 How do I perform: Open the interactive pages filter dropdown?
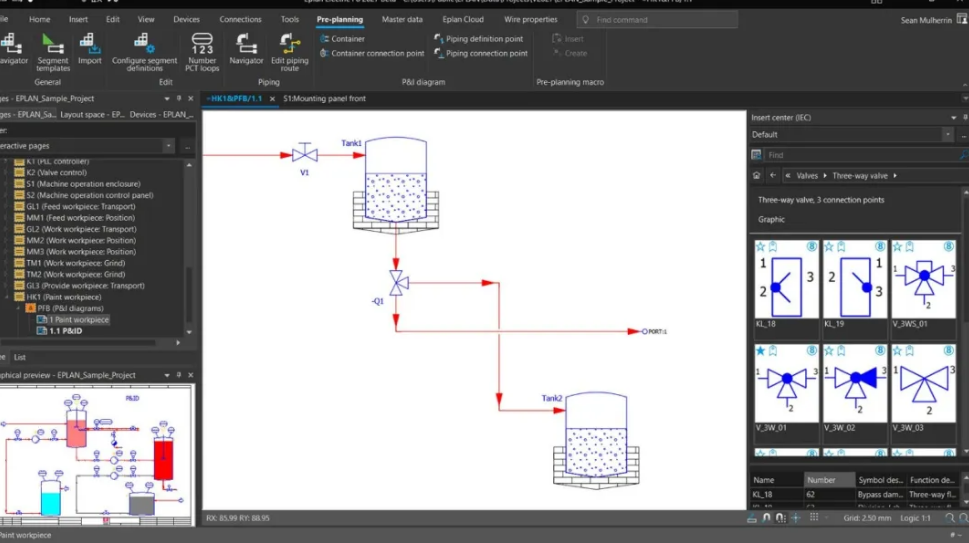pos(168,146)
